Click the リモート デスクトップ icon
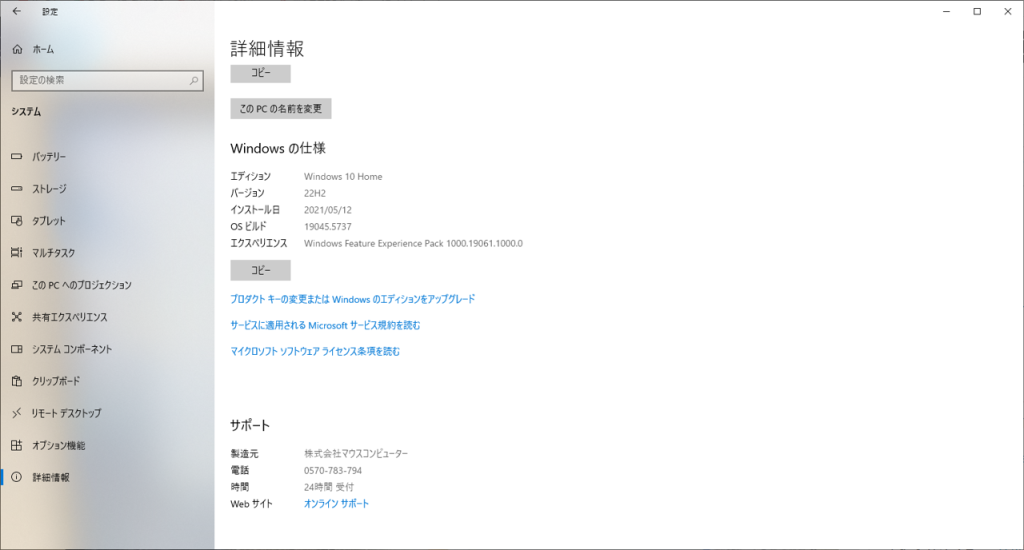The image size is (1024, 550). 17,413
